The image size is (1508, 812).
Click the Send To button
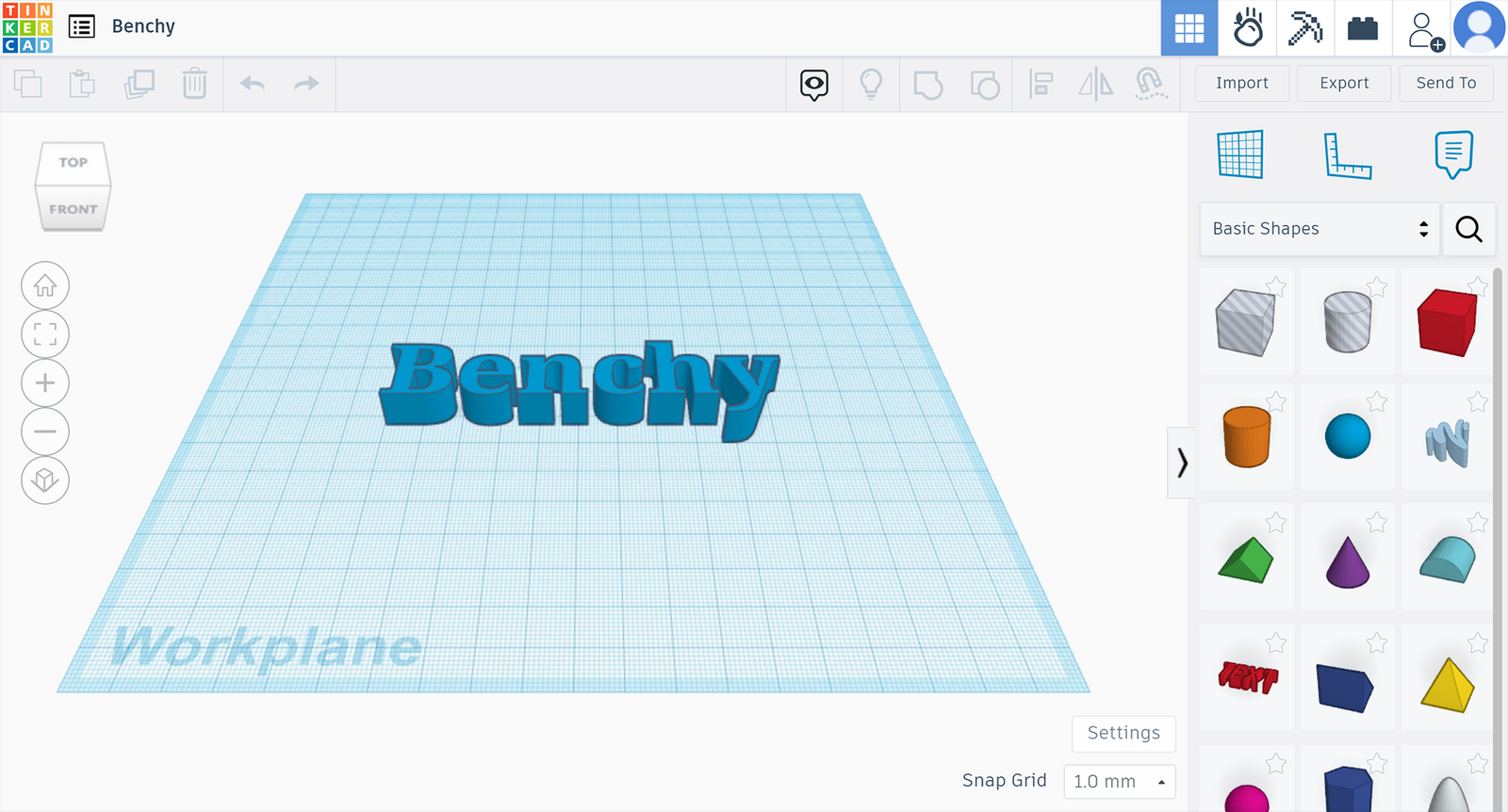point(1446,83)
